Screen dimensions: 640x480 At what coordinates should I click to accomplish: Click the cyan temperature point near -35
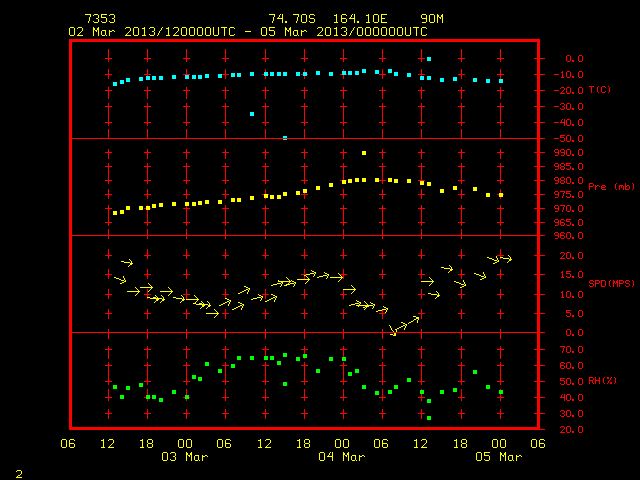pyautogui.click(x=252, y=114)
